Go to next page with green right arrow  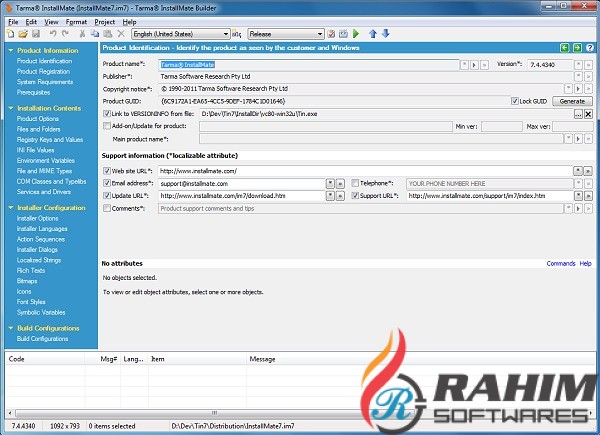(x=577, y=48)
